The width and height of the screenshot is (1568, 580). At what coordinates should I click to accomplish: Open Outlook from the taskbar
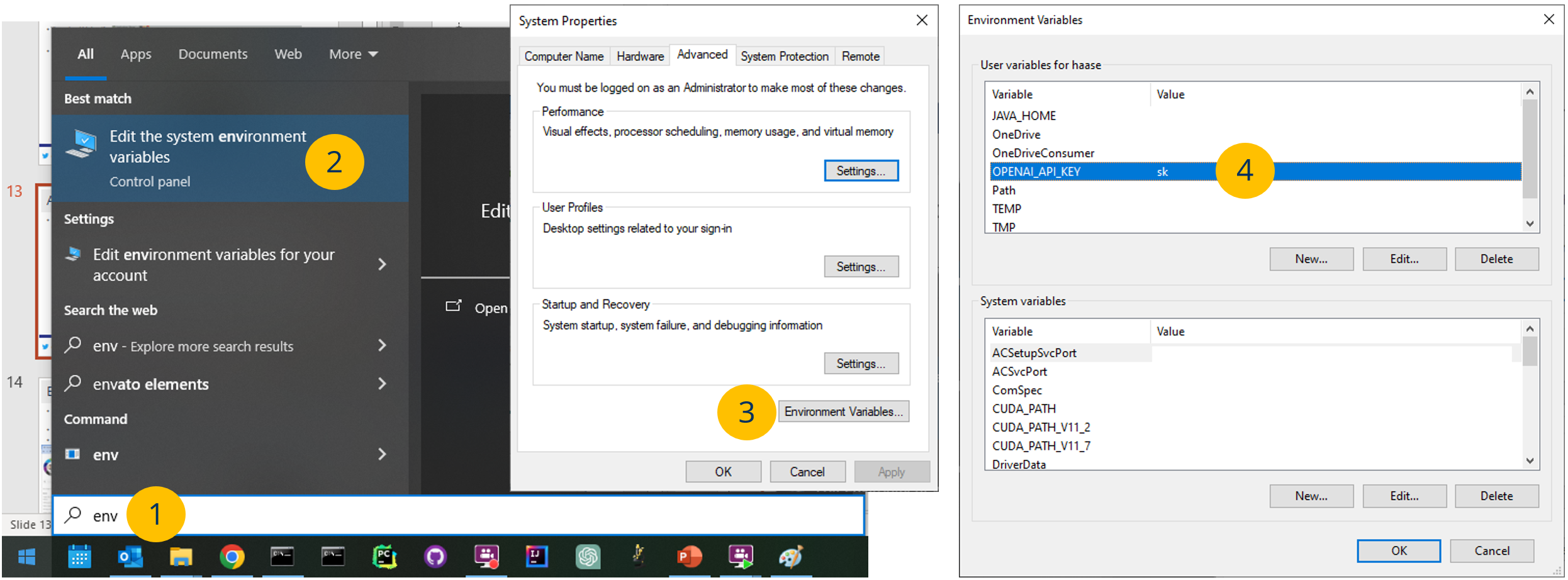[x=130, y=557]
